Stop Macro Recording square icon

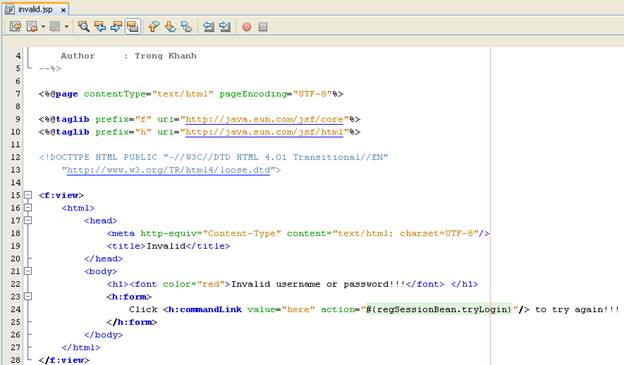coord(263,27)
